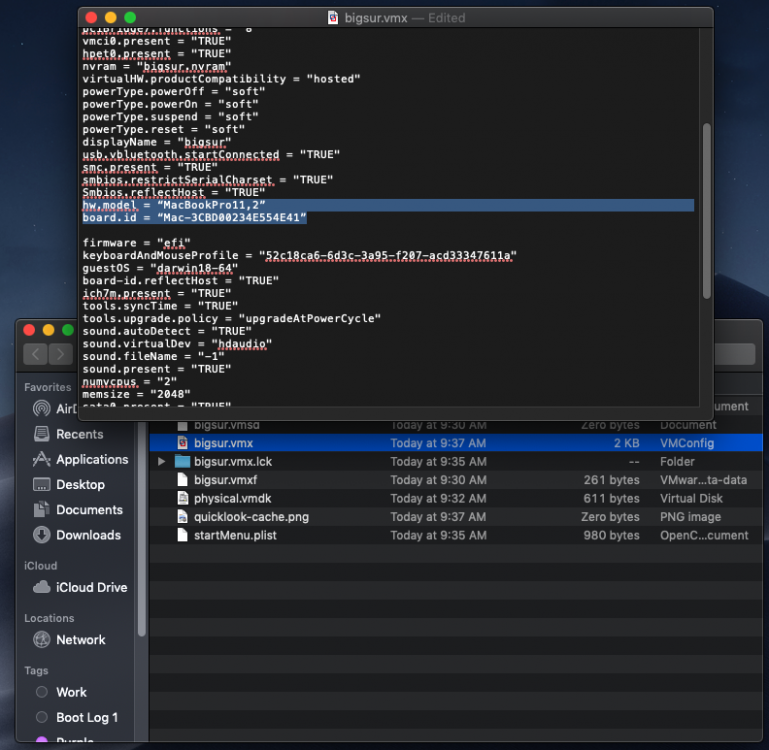Click the nvram = "bigsur.nvram" line
Screen dimensions: 769x750
(x=156, y=66)
